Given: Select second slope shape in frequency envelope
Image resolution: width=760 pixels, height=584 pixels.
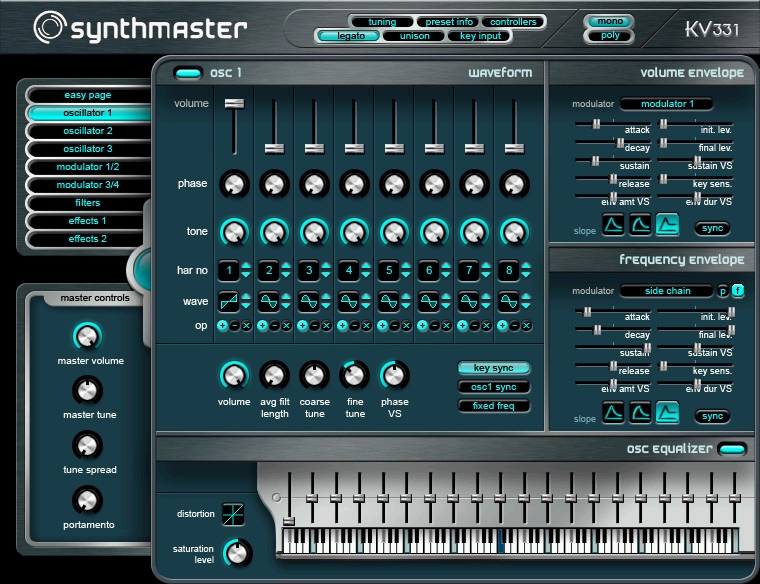Looking at the screenshot, I should (640, 413).
